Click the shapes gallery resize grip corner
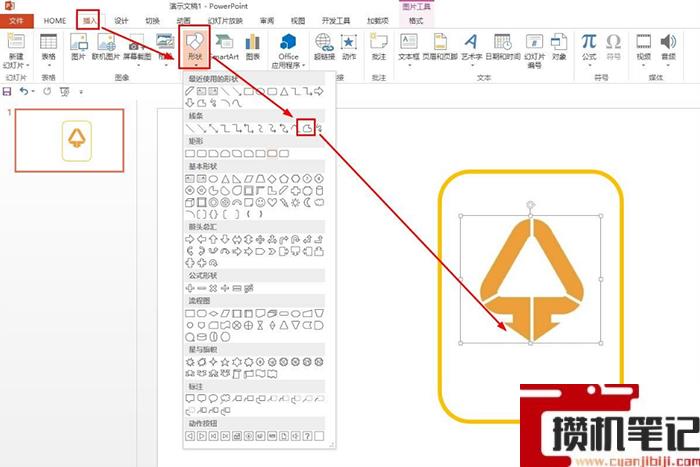 332,445
